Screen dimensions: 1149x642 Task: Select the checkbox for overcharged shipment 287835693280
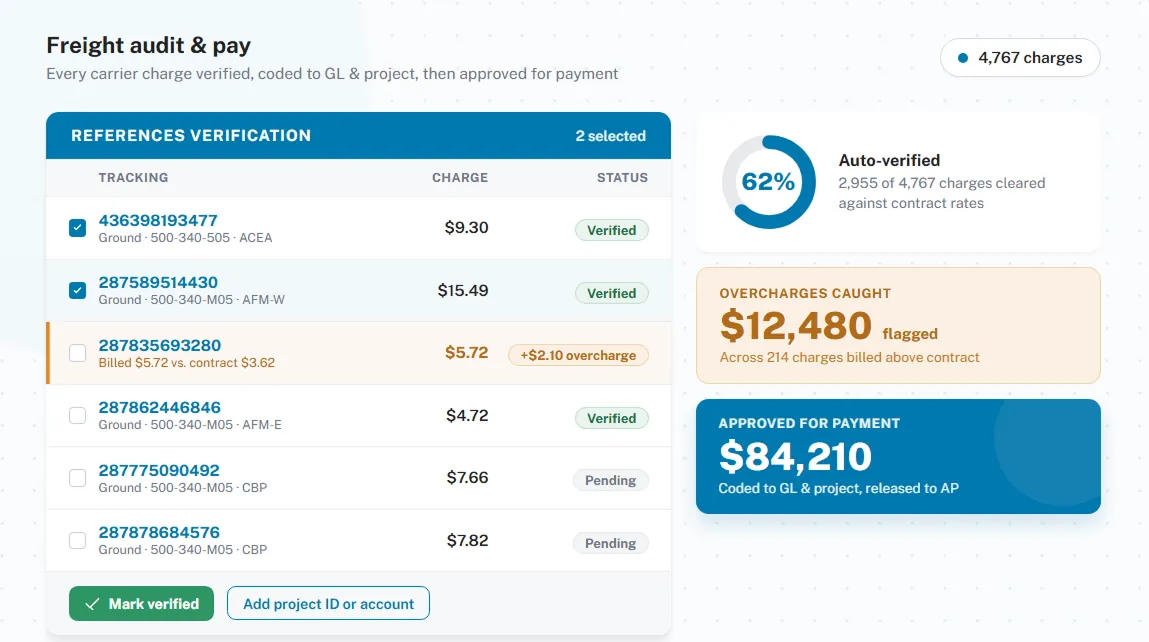[x=77, y=353]
